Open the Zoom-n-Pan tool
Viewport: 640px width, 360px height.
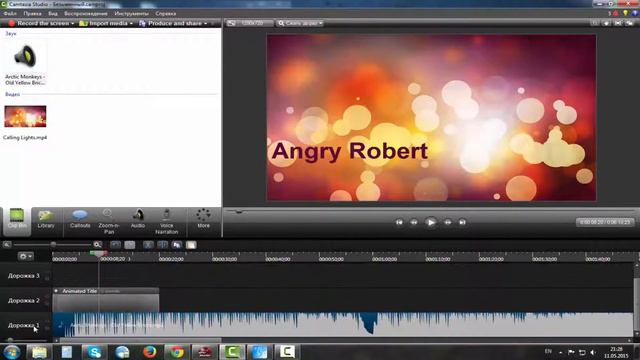coord(109,222)
